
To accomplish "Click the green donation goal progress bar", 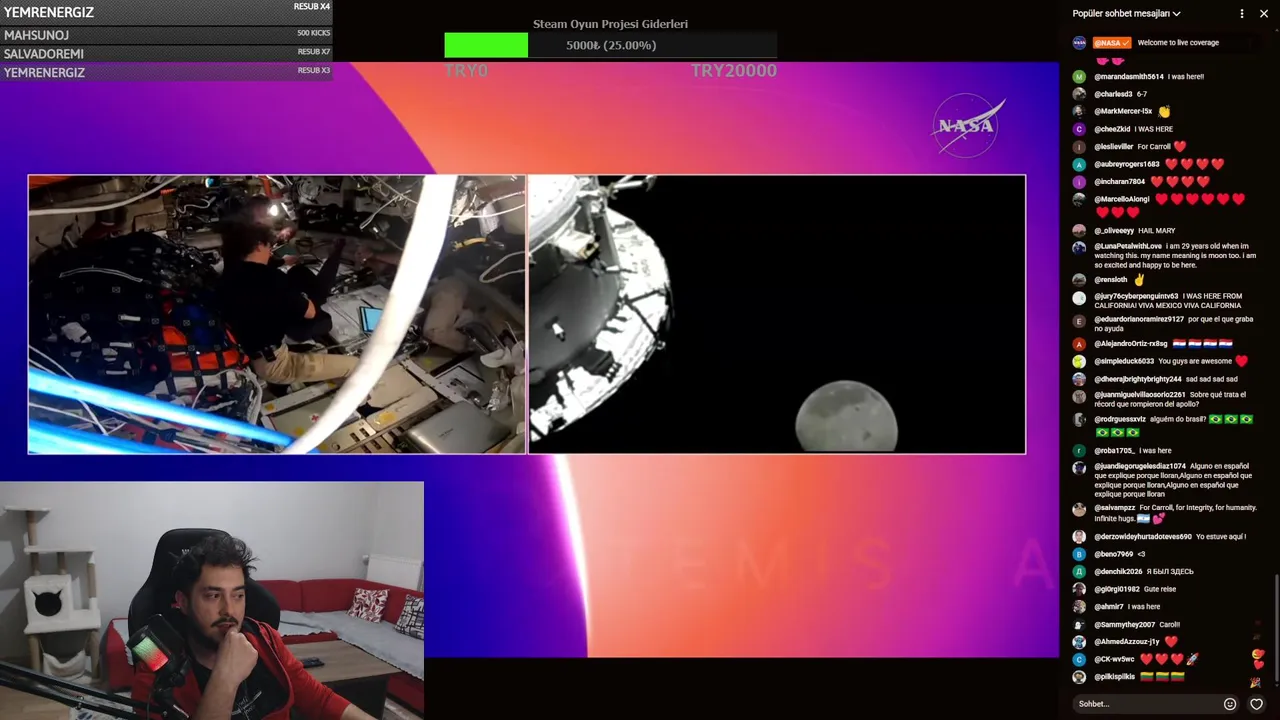I will click(486, 45).
